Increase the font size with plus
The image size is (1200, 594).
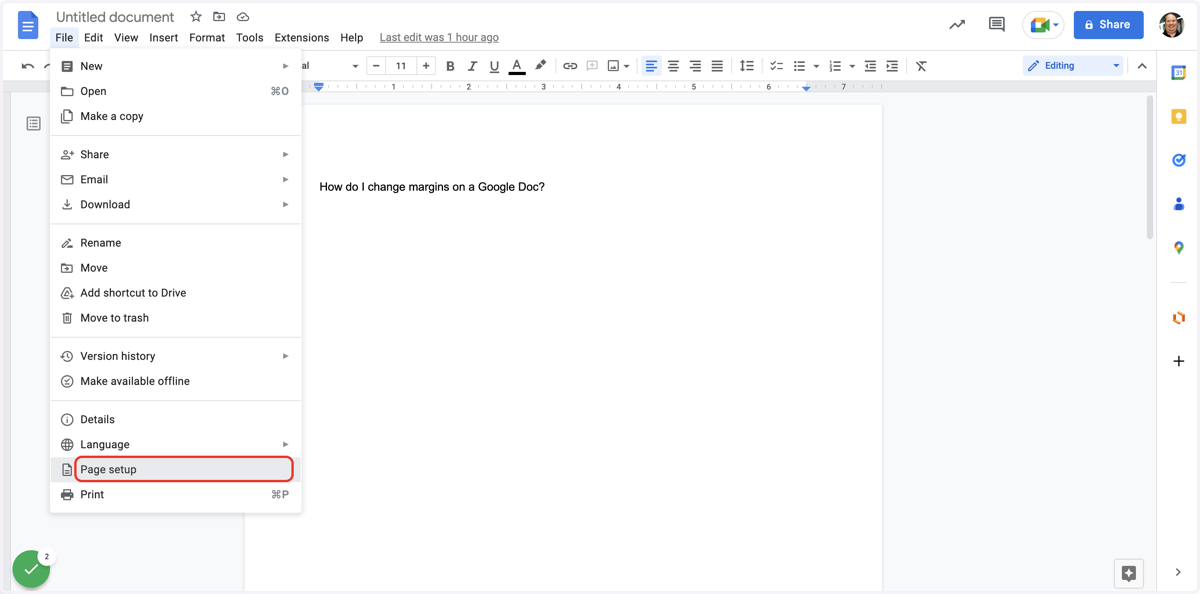[x=426, y=66]
